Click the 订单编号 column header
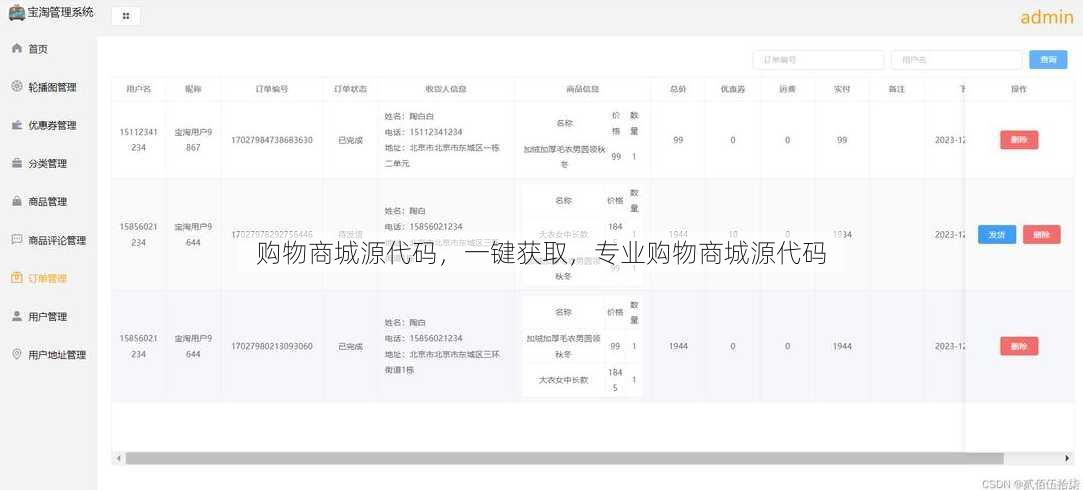The image size is (1083, 490). (x=272, y=89)
